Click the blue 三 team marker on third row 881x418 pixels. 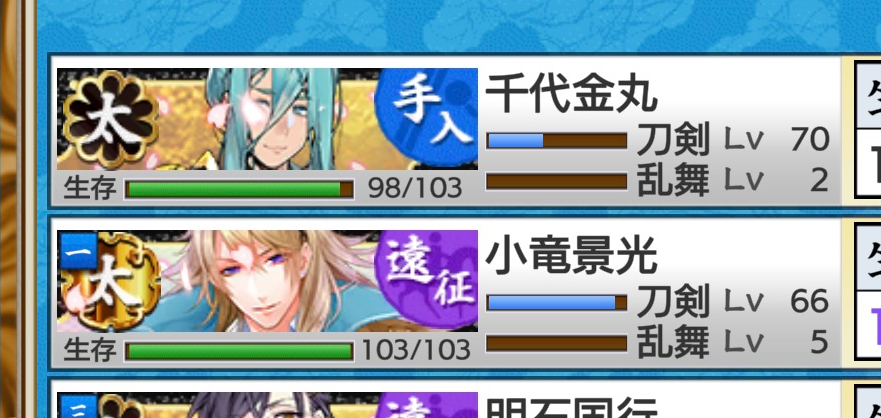point(78,406)
